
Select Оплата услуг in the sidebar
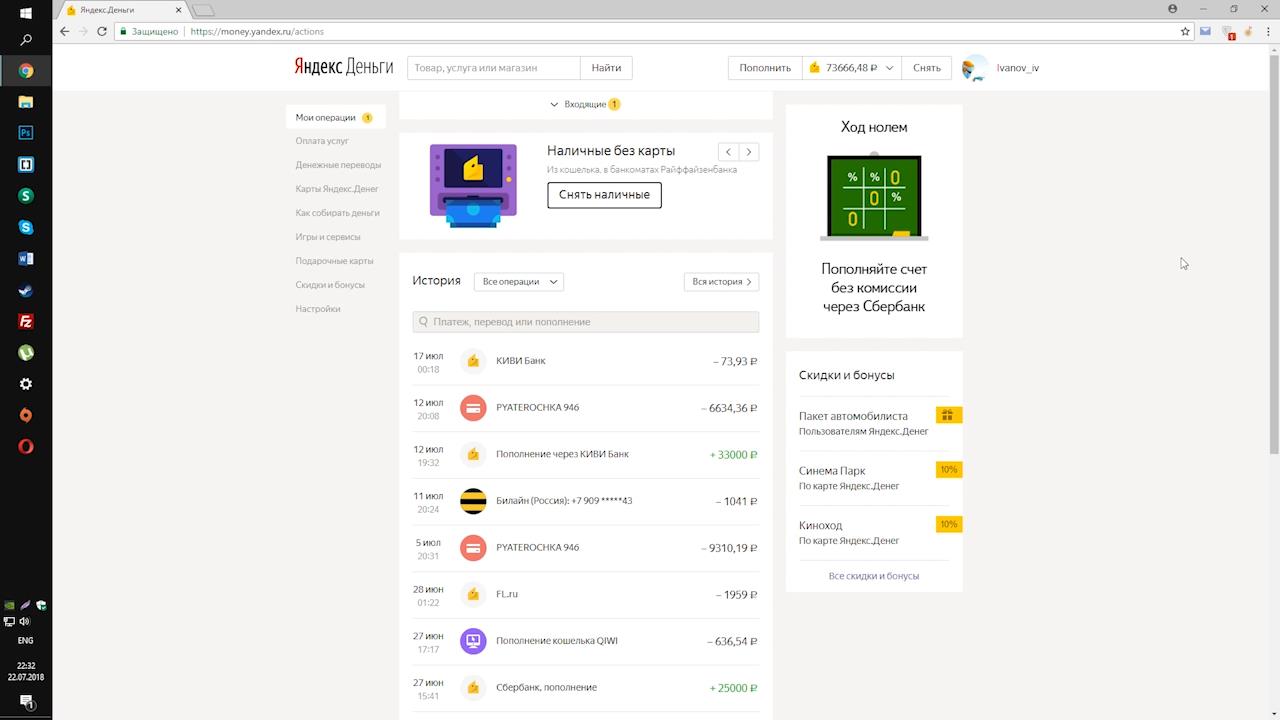[x=322, y=141]
